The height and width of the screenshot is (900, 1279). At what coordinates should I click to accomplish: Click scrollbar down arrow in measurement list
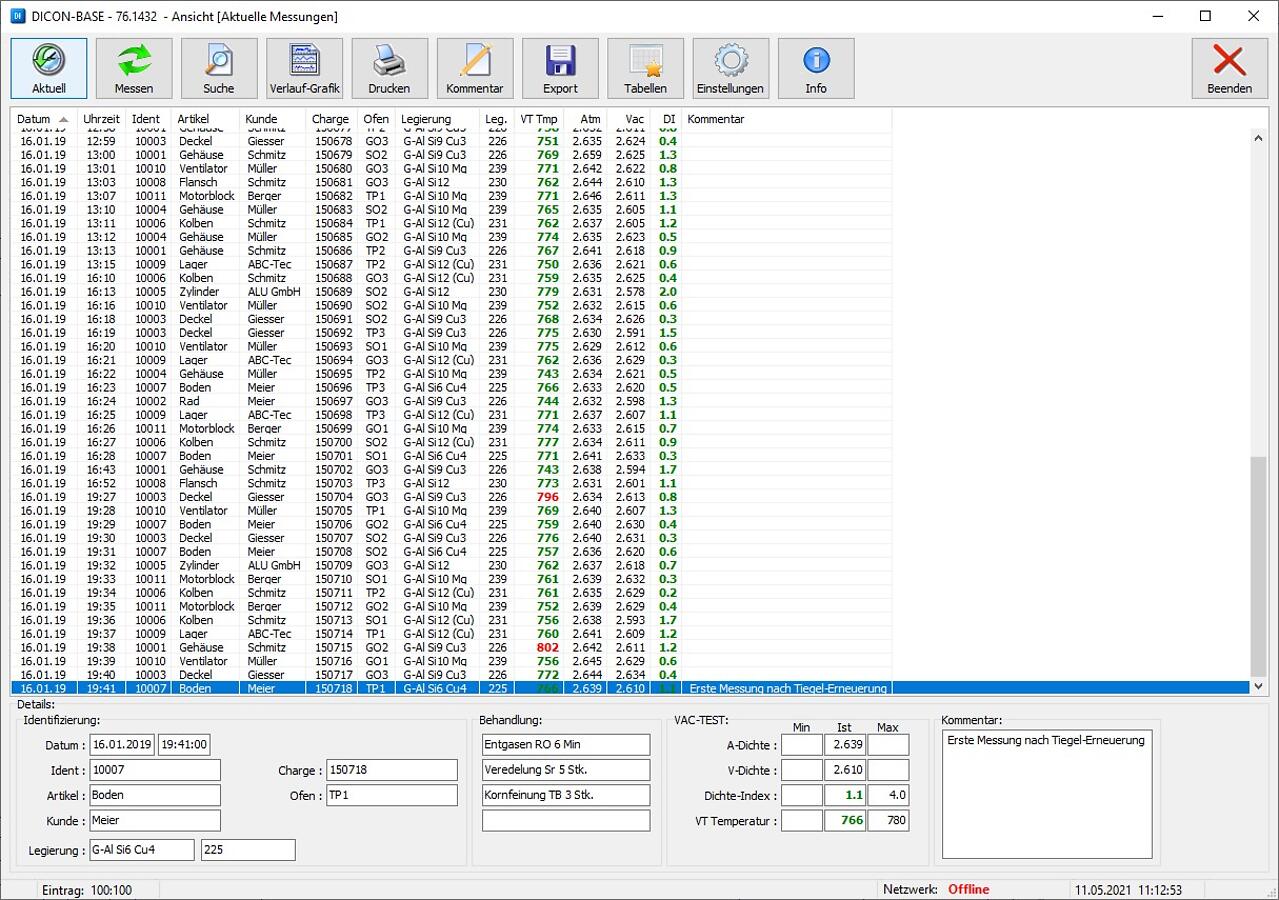click(x=1258, y=686)
